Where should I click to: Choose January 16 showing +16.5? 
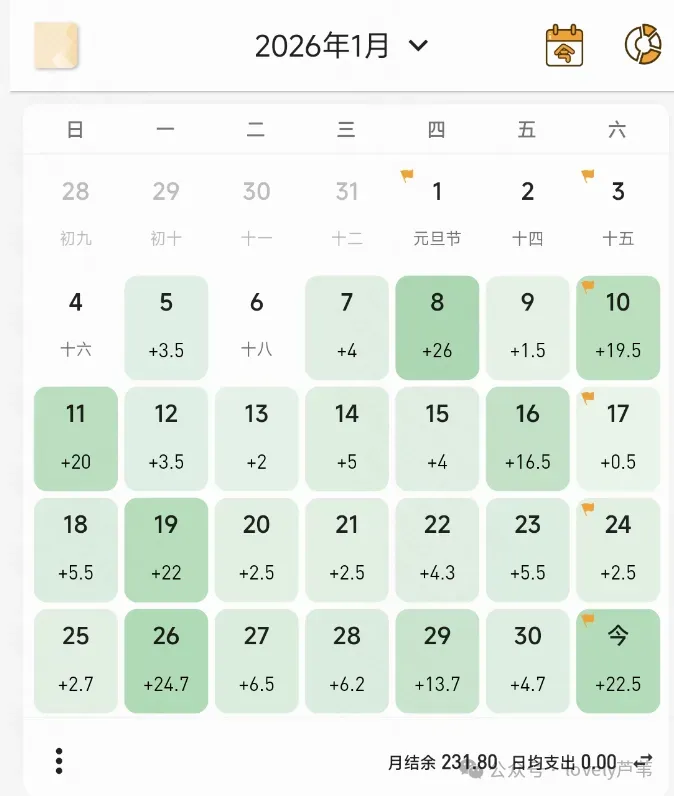point(527,438)
